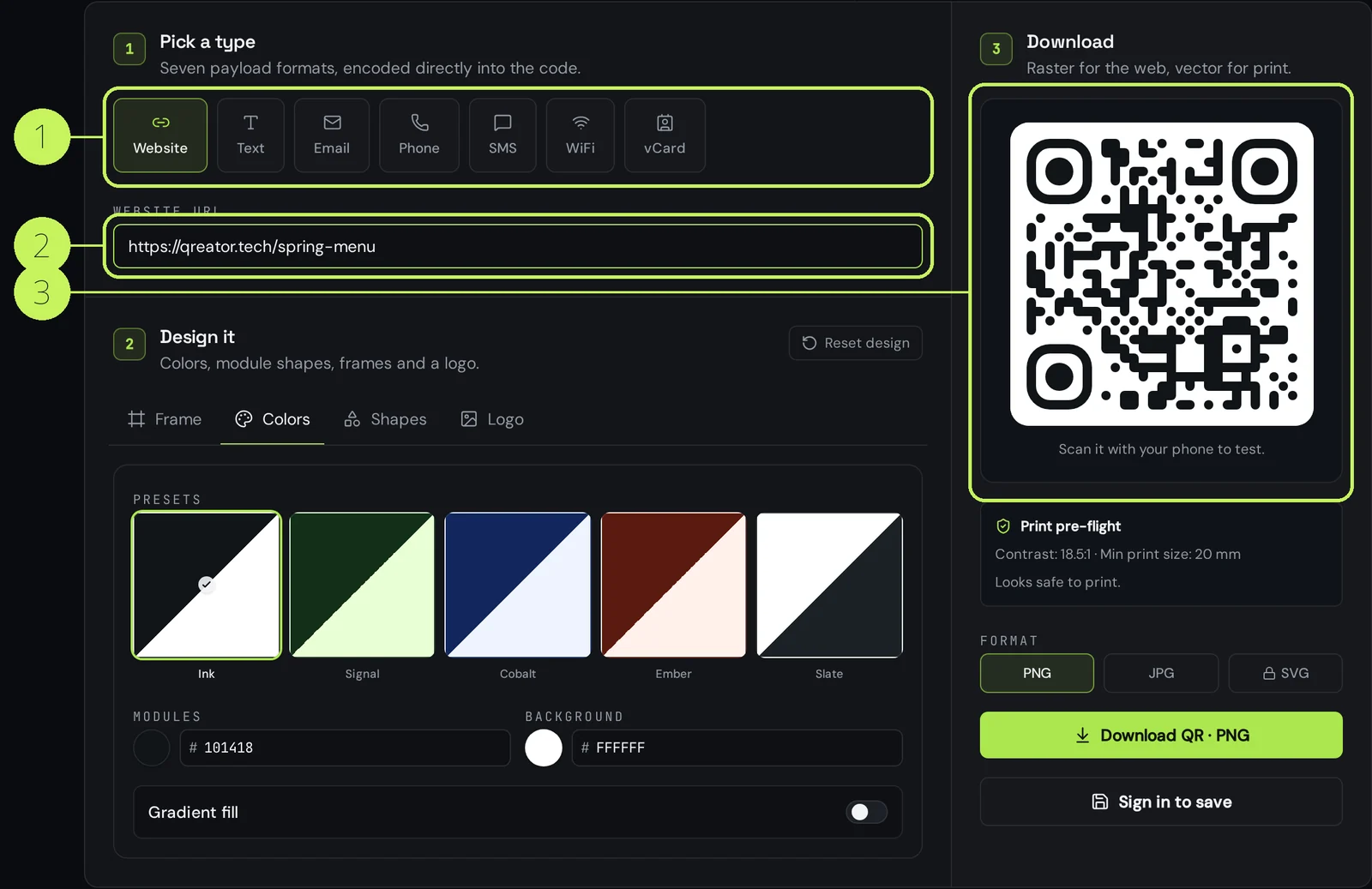1372x889 pixels.
Task: Apply the Ember color preset
Action: (x=673, y=586)
